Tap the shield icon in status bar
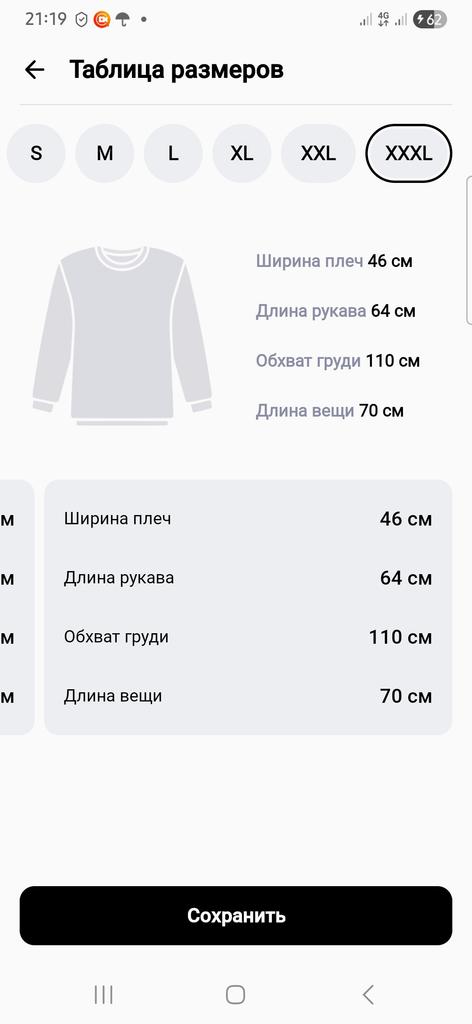Viewport: 472px width, 1024px height. [82, 20]
